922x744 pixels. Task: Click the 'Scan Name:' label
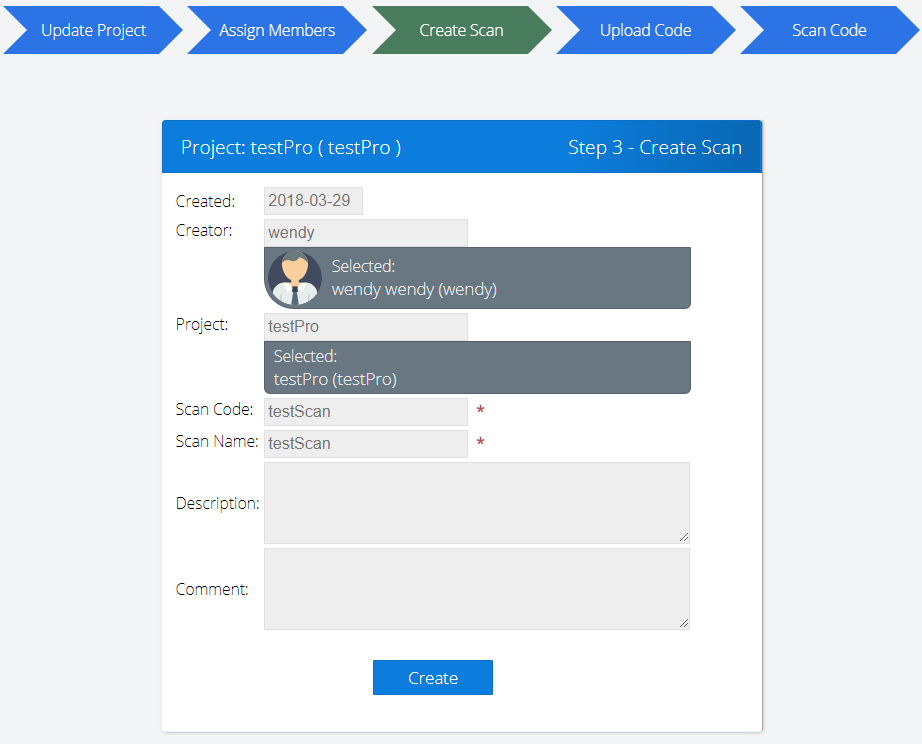point(217,441)
